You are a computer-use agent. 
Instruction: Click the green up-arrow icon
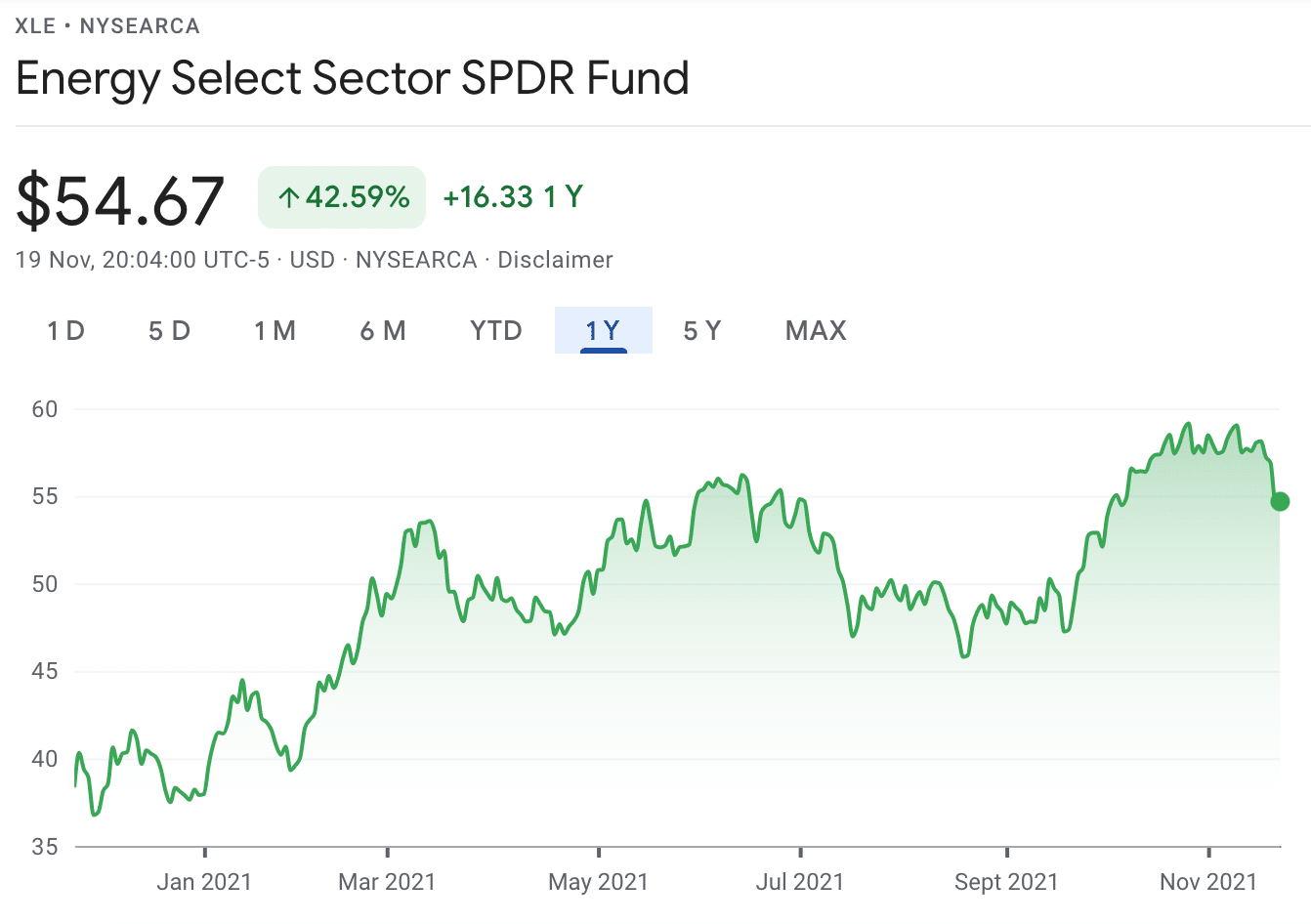(288, 198)
